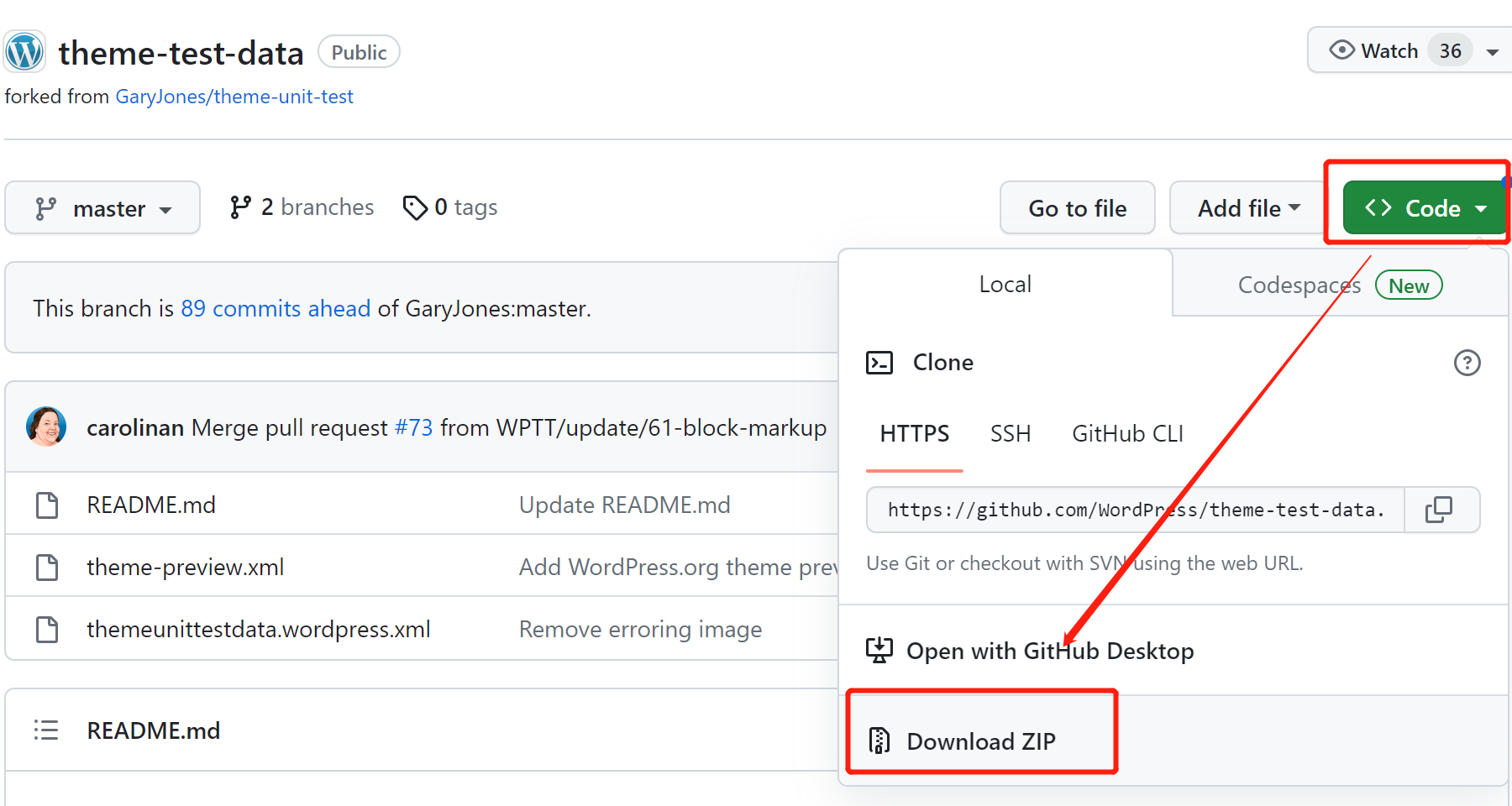Screen dimensions: 1512x806
Task: Open the 89 commits ahead link
Action: (276, 308)
